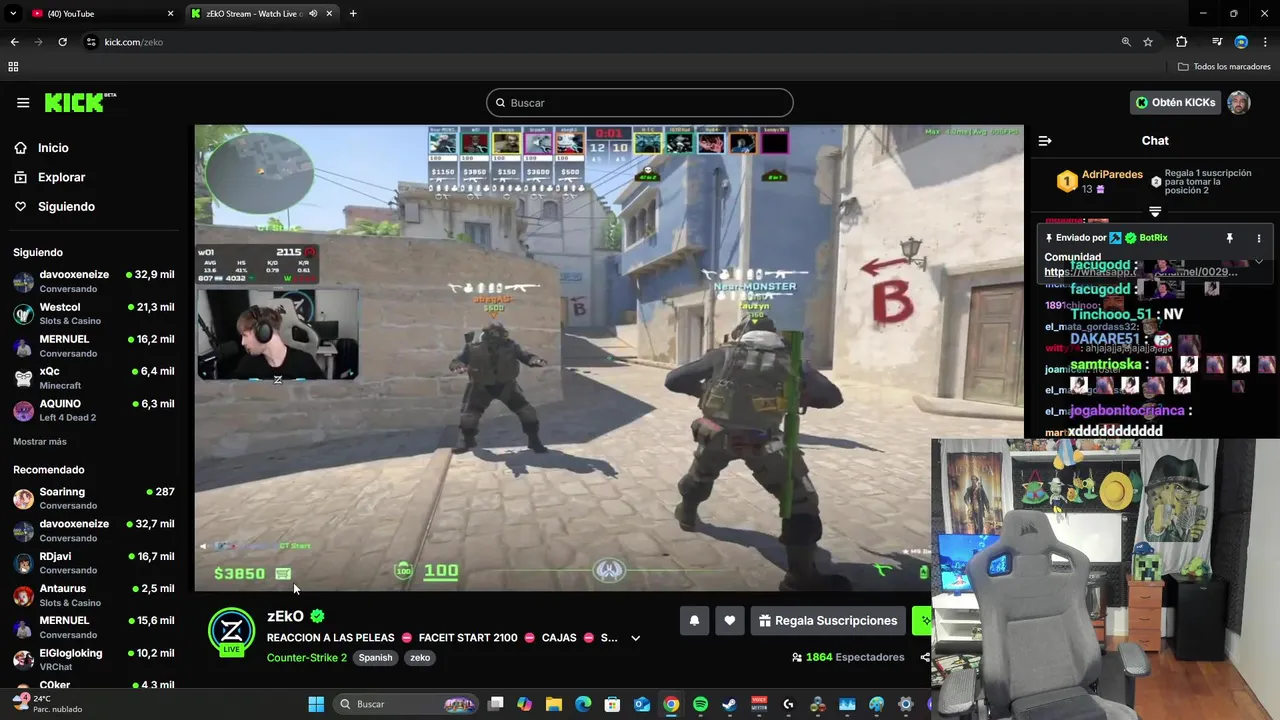
Task: Expand the pinned message chevron
Action: pyautogui.click(x=1258, y=261)
